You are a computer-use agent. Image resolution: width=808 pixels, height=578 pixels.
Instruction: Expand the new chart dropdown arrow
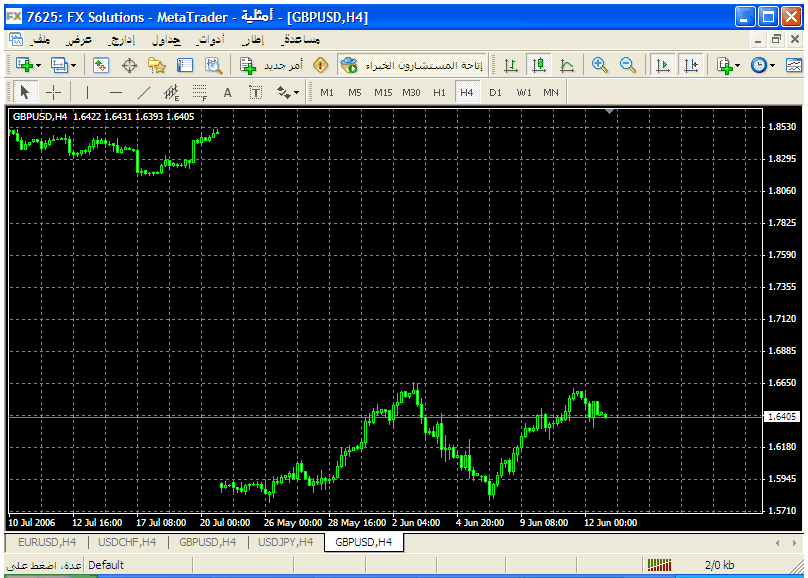(39, 65)
